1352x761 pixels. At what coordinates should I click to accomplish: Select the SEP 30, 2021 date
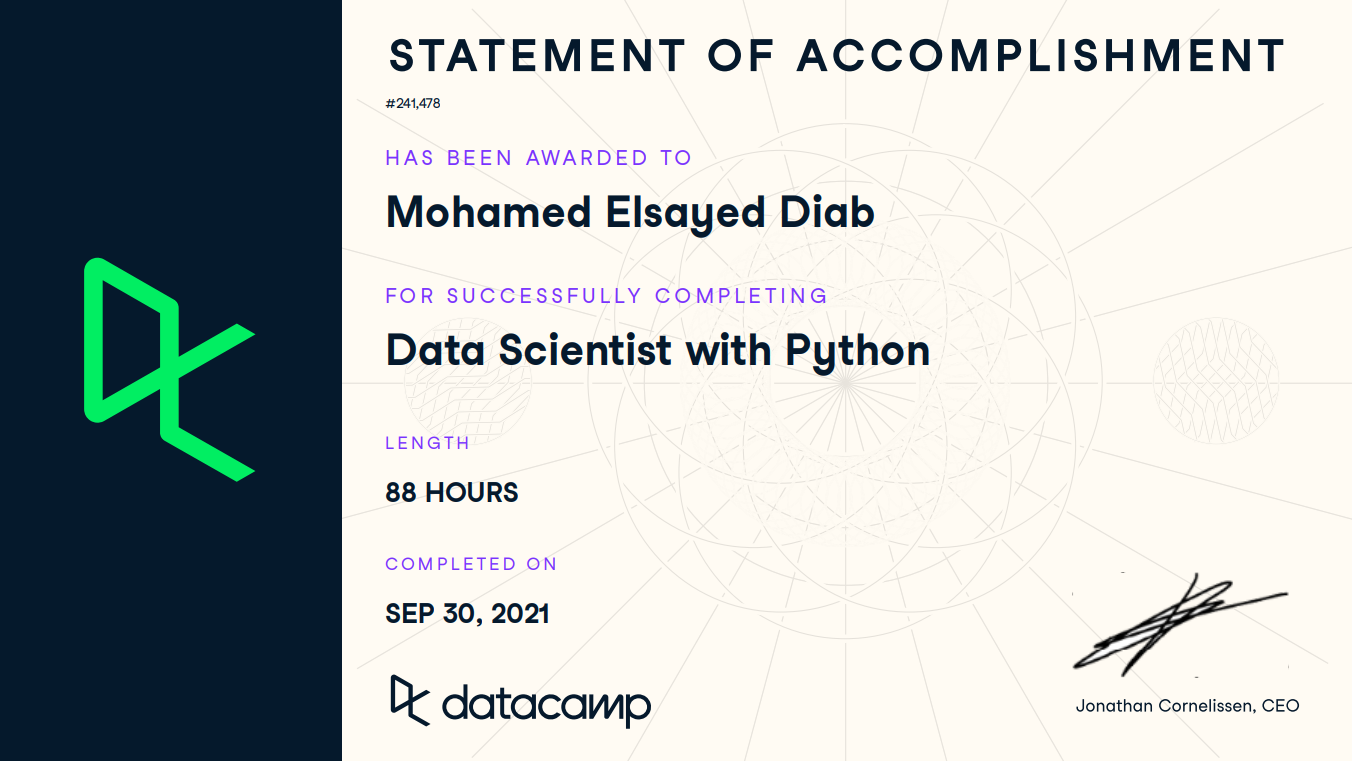point(467,613)
